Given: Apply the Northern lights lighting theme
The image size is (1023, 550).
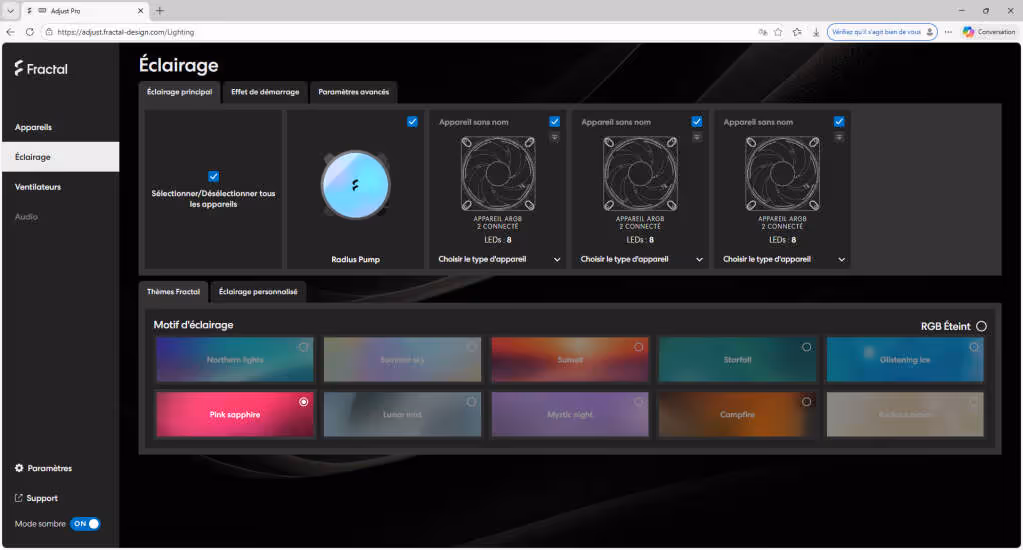Looking at the screenshot, I should tap(235, 359).
